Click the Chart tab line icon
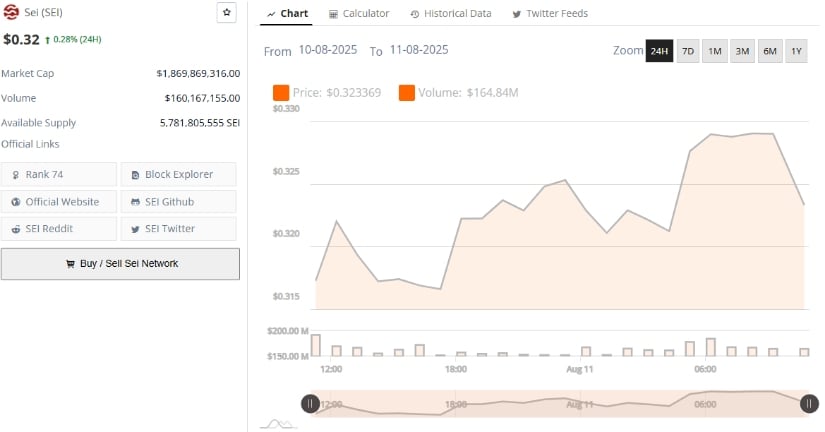 click(x=271, y=14)
